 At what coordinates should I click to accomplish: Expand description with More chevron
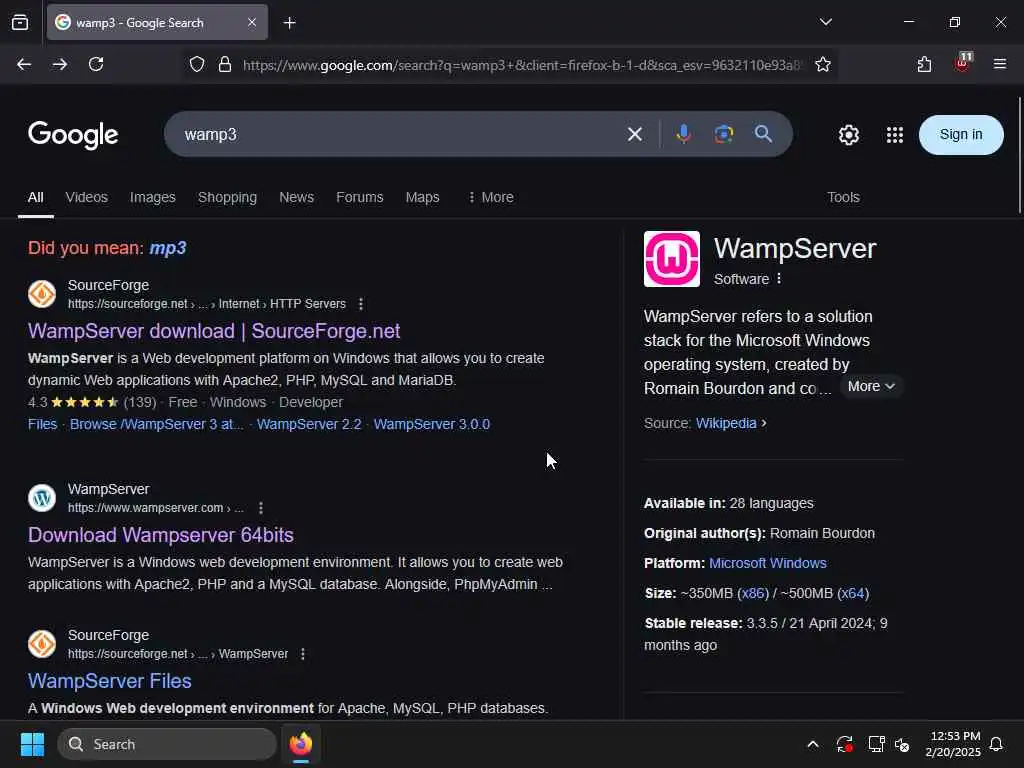pos(871,387)
